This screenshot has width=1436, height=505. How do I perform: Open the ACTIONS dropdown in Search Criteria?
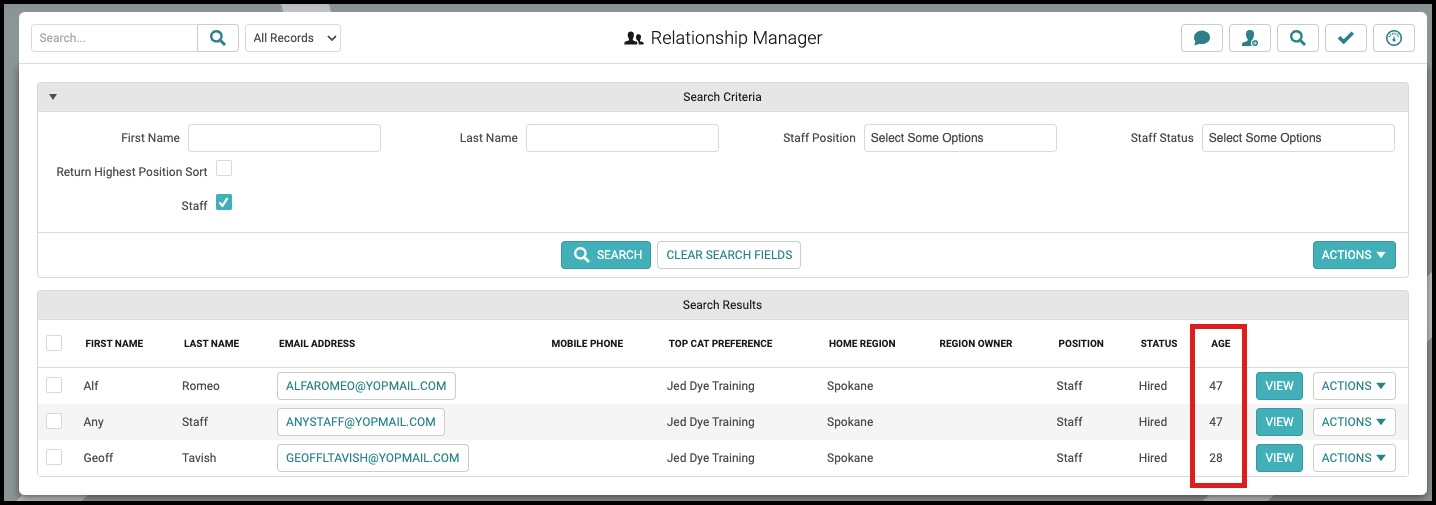coord(1354,255)
